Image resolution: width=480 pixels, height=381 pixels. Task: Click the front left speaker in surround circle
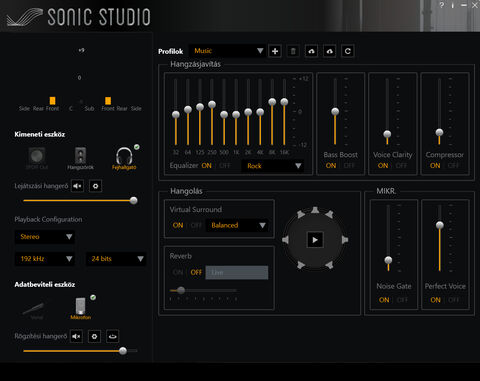point(301,214)
